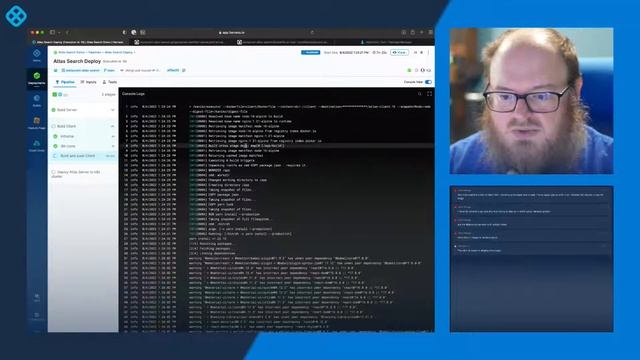The width and height of the screenshot is (640, 360).
Task: Select the first Atlas Search Deploy browser tab
Action: 78,42
